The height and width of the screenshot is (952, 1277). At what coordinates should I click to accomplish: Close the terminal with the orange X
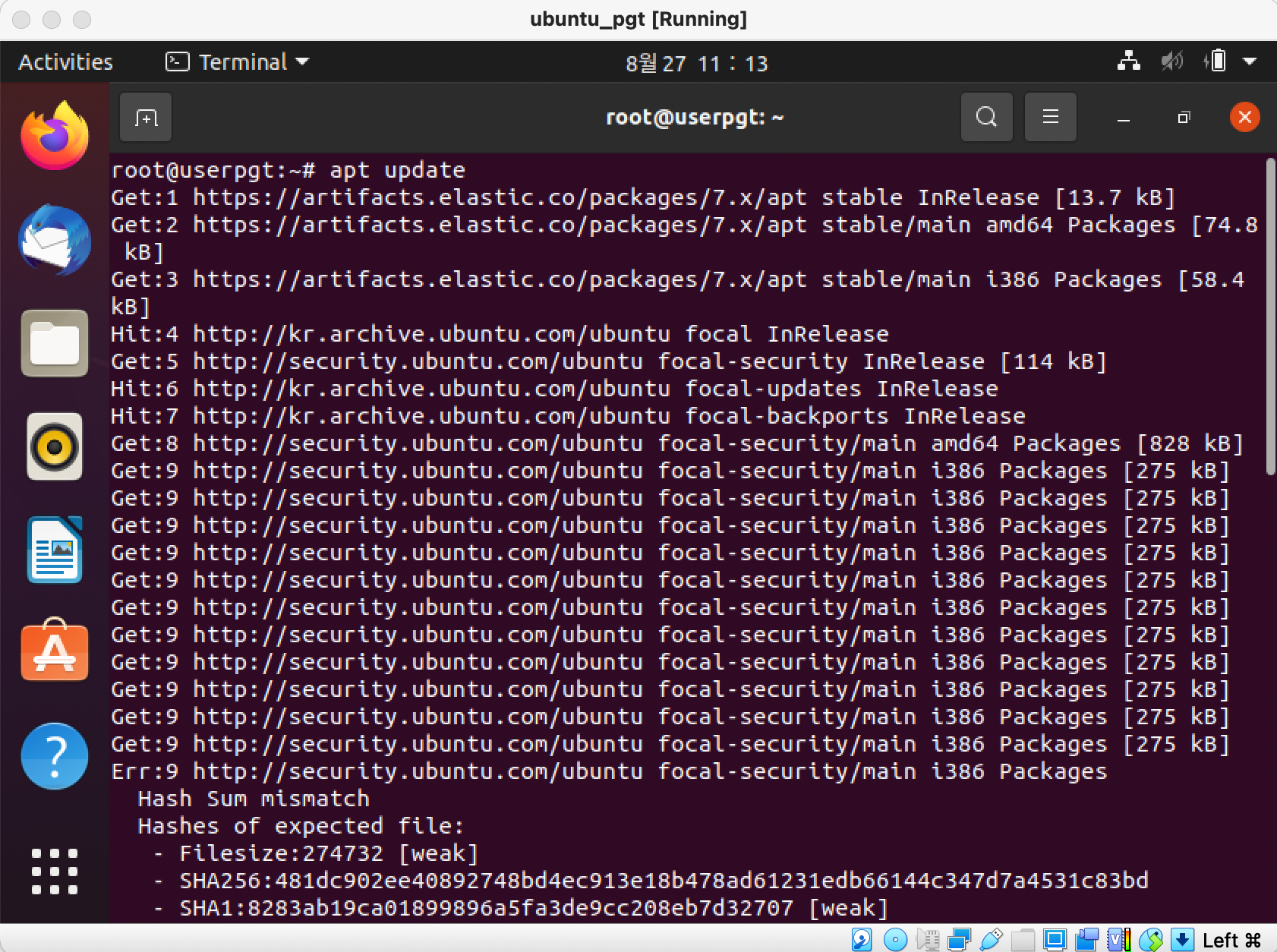click(x=1244, y=117)
